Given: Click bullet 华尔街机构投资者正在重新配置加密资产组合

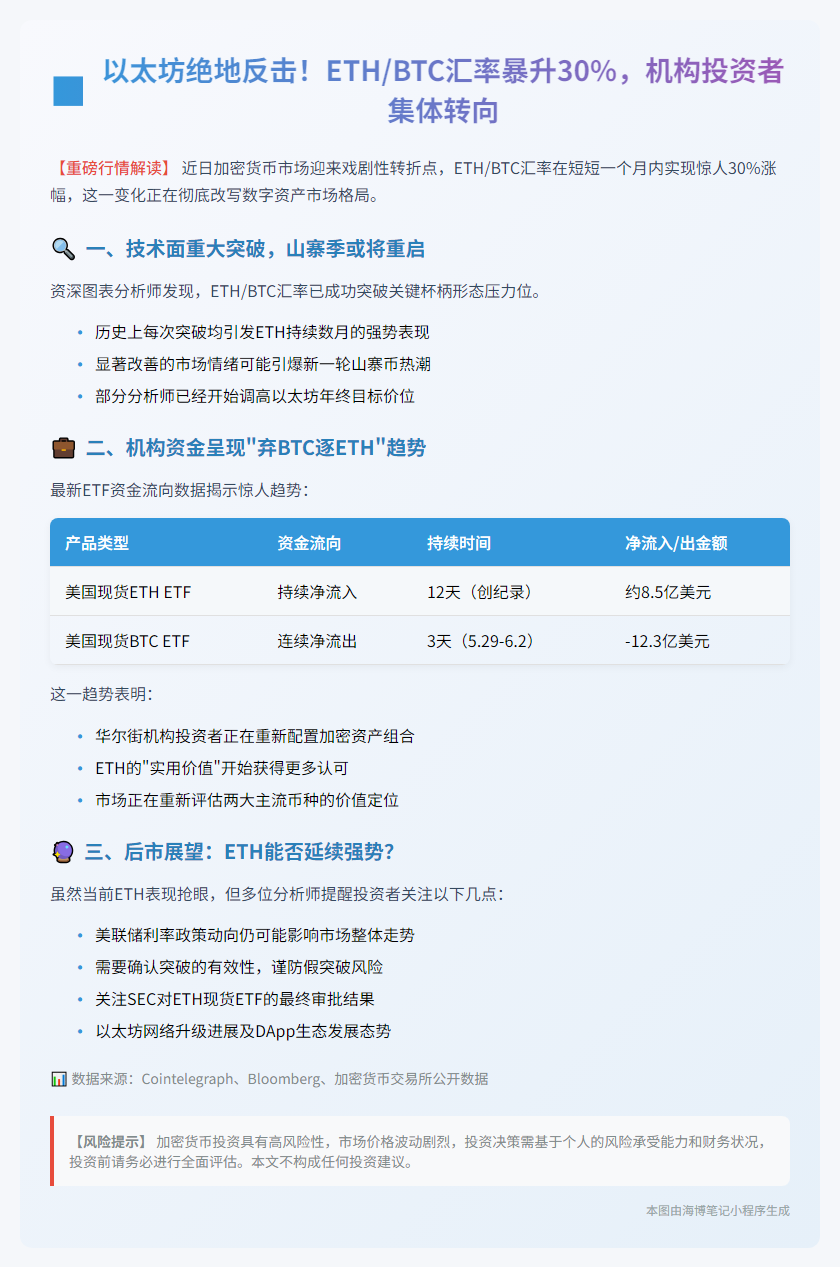Looking at the screenshot, I should (x=254, y=736).
